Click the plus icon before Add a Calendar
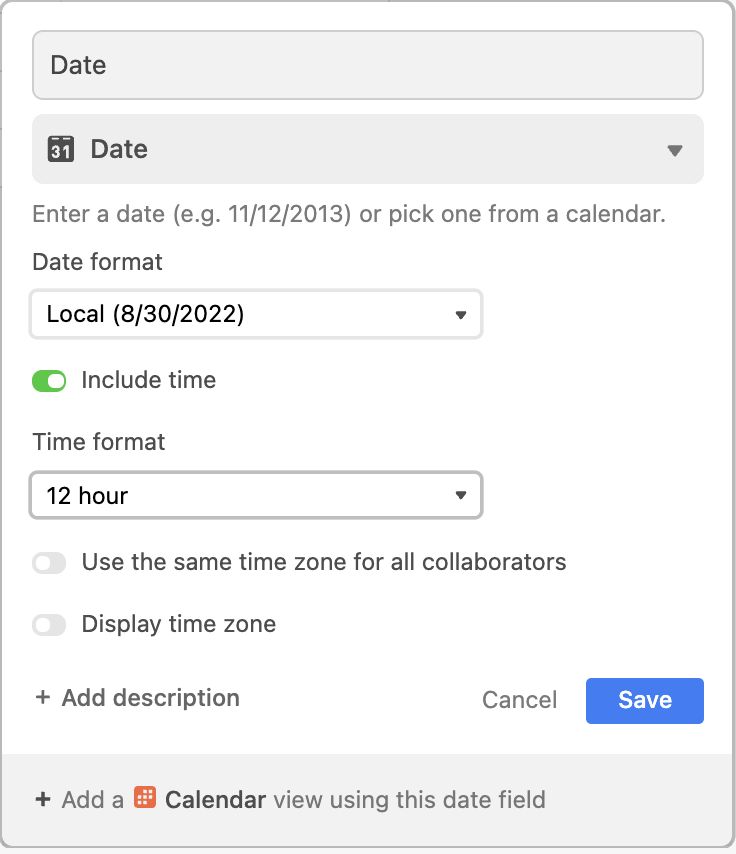The height and width of the screenshot is (854, 736). click(42, 800)
